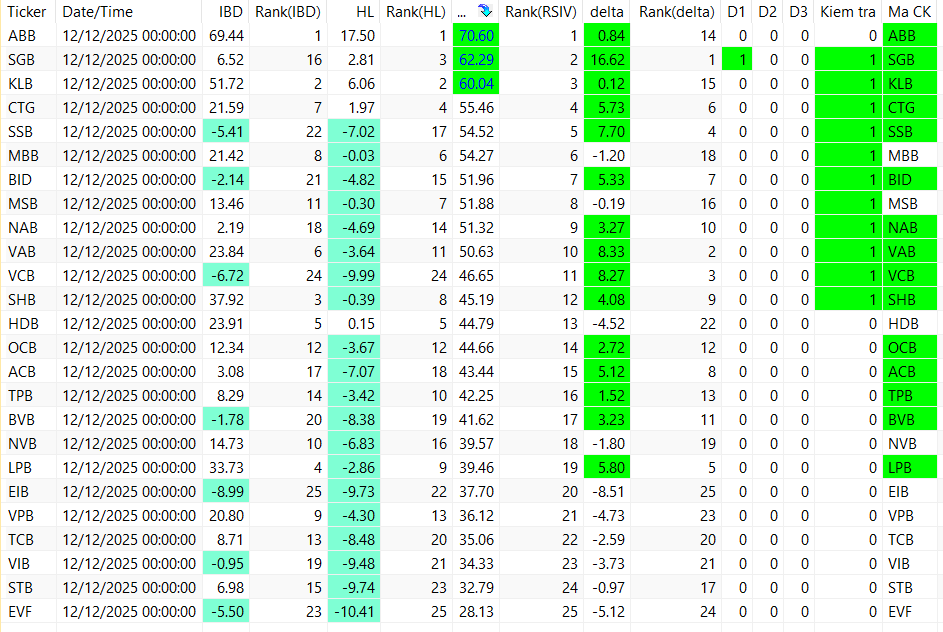Screen dimensions: 943x632
Task: Click NVB in the Ma CK column
Action: 902,443
